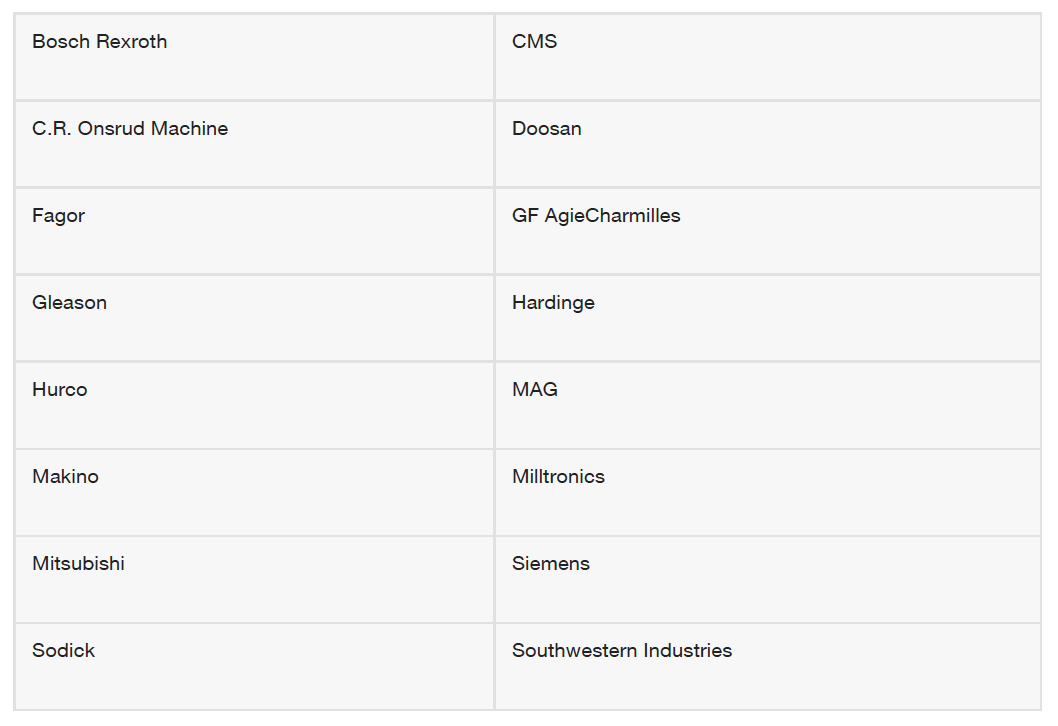Click the word Machine in Onsrud row
Image resolution: width=1058 pixels, height=726 pixels.
tap(190, 128)
